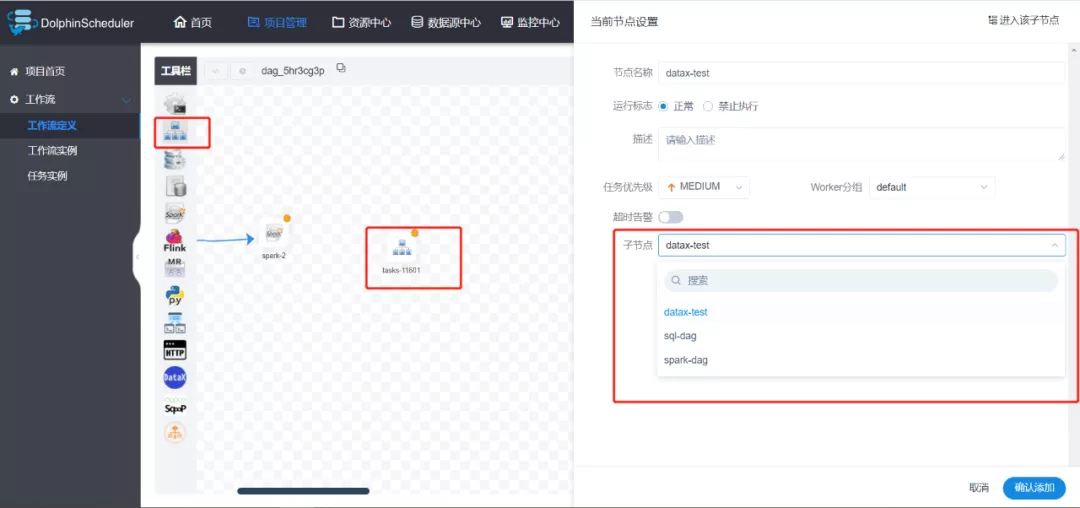Click the 搜索 search box in dropdown
The width and height of the screenshot is (1080, 508).
click(861, 280)
